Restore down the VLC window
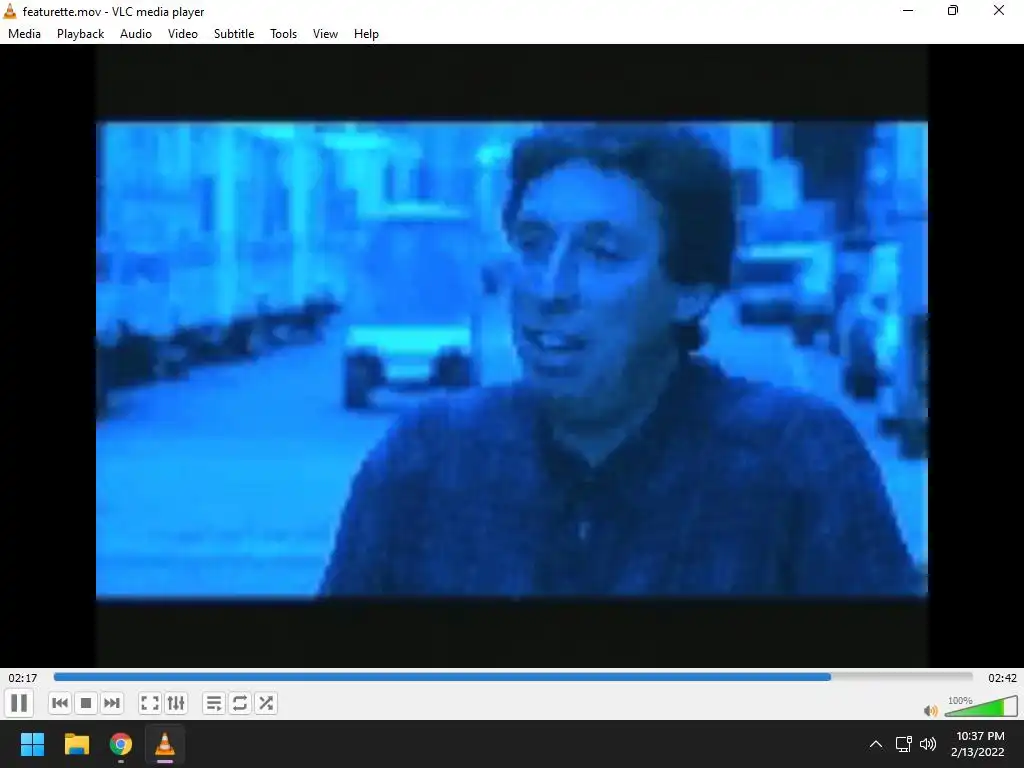The image size is (1024, 768). pyautogui.click(x=953, y=10)
